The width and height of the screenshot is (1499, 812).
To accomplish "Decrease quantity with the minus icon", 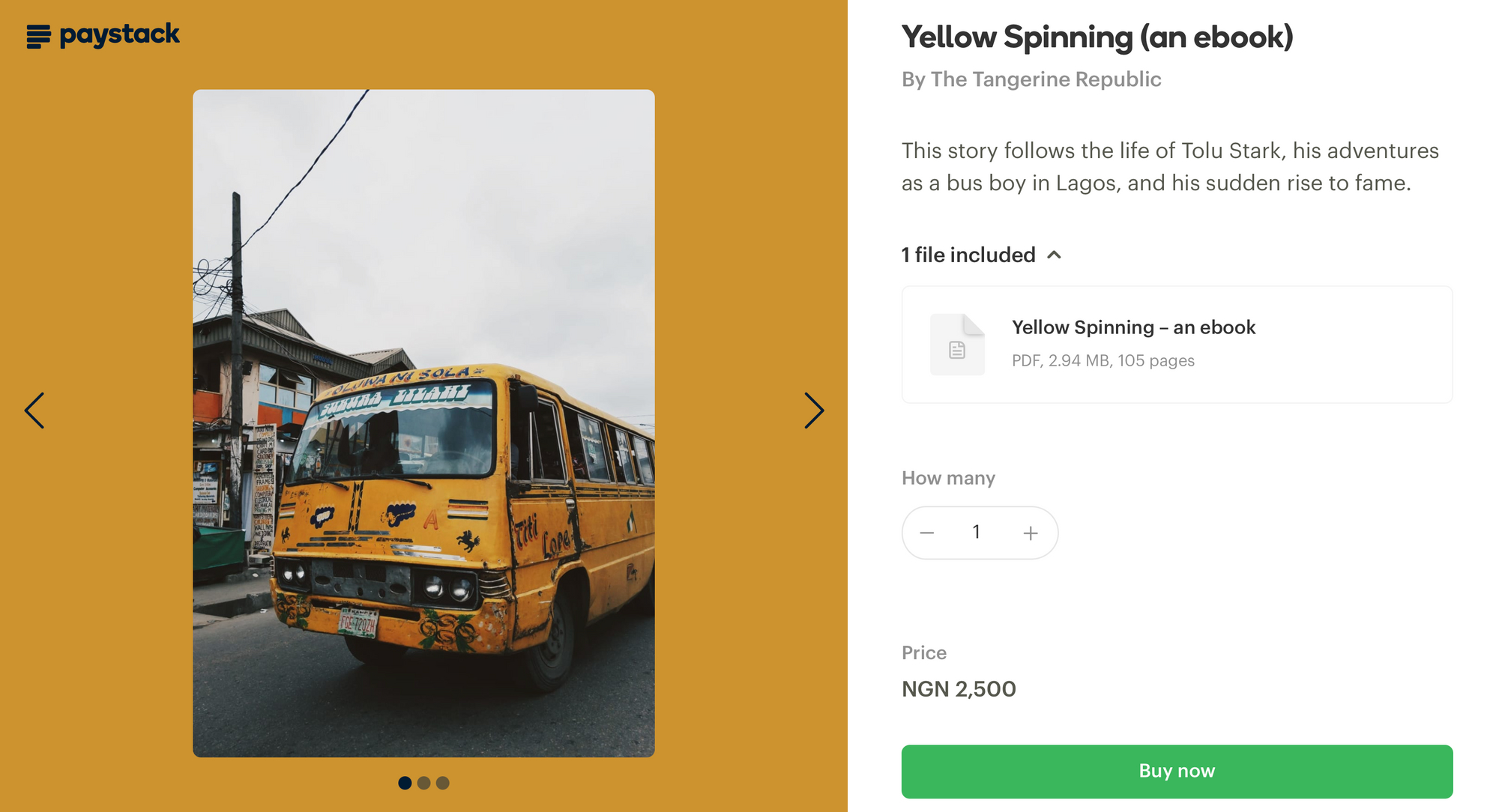I will [x=927, y=533].
